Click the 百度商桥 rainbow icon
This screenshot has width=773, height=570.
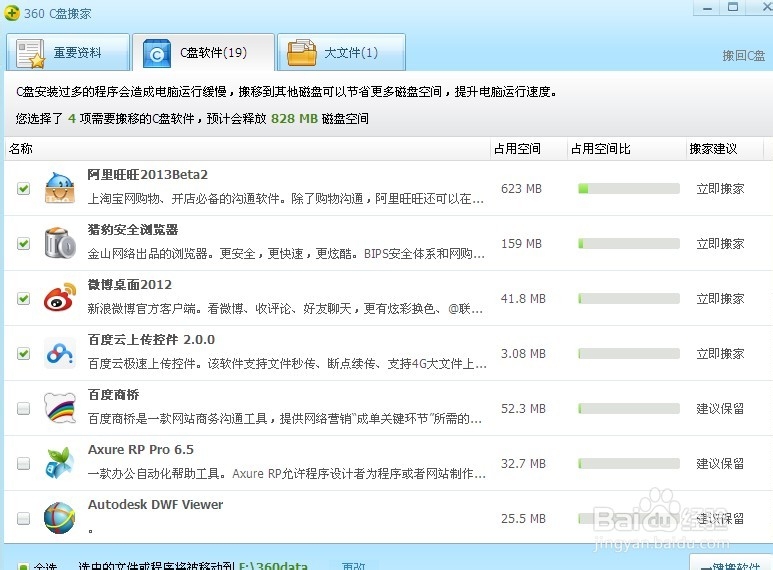pos(60,408)
